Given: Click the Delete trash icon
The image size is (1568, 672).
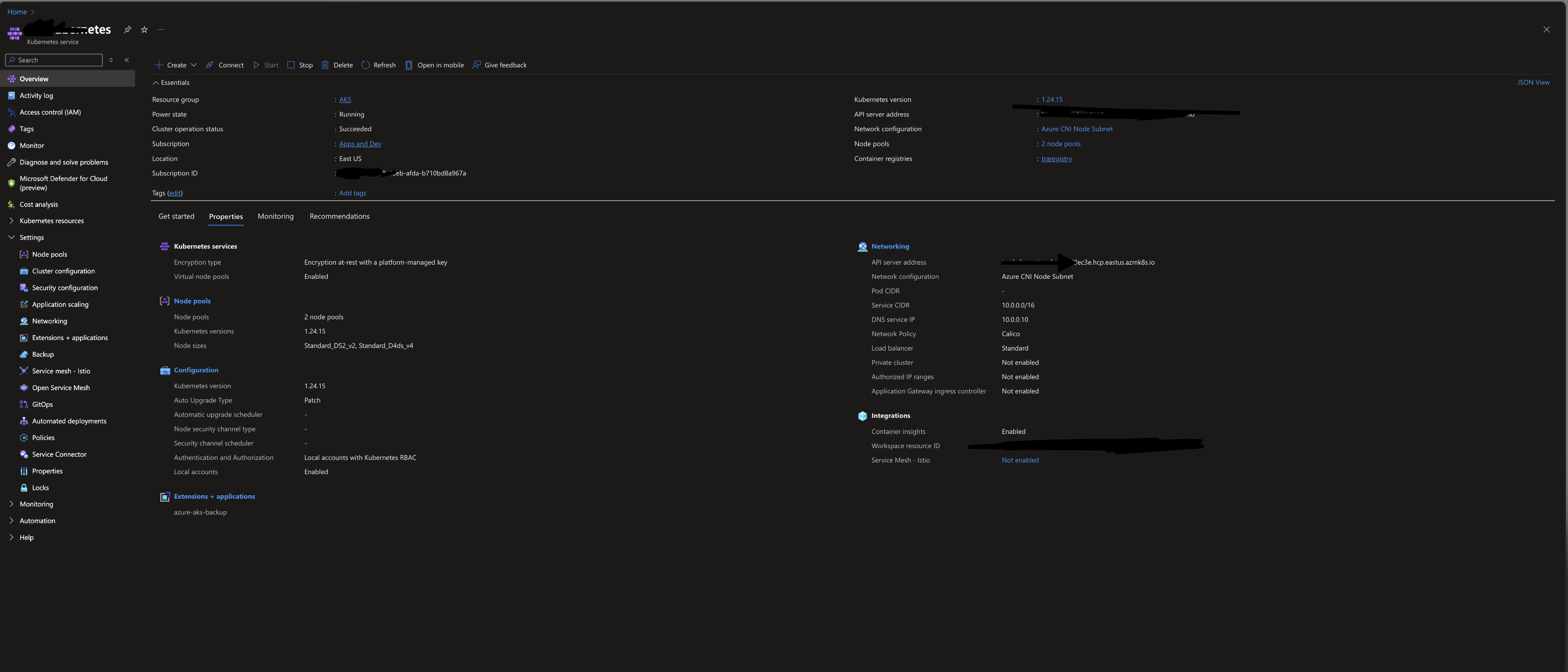Looking at the screenshot, I should pyautogui.click(x=325, y=65).
